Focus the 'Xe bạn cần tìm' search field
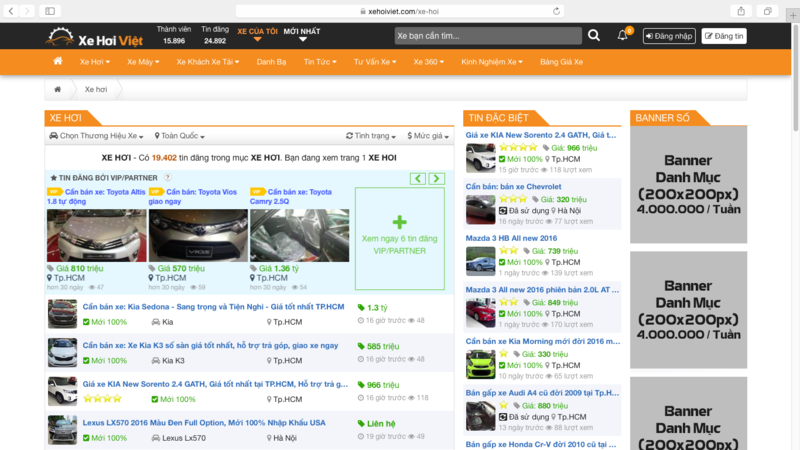 488,36
